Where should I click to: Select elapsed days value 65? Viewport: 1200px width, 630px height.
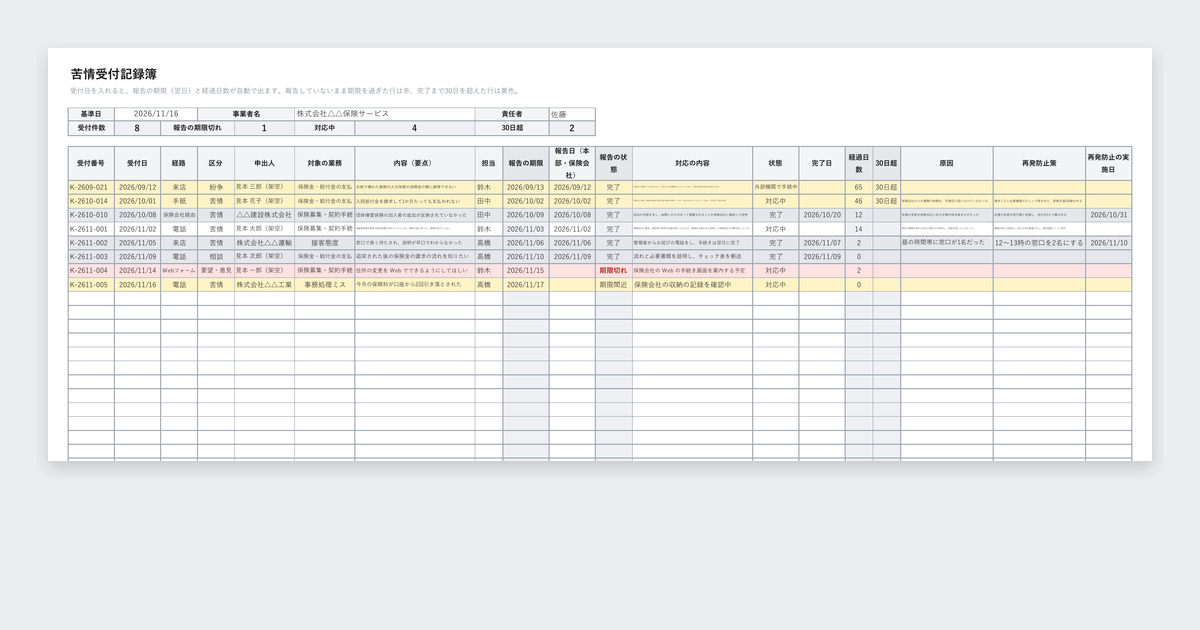pyautogui.click(x=858, y=187)
